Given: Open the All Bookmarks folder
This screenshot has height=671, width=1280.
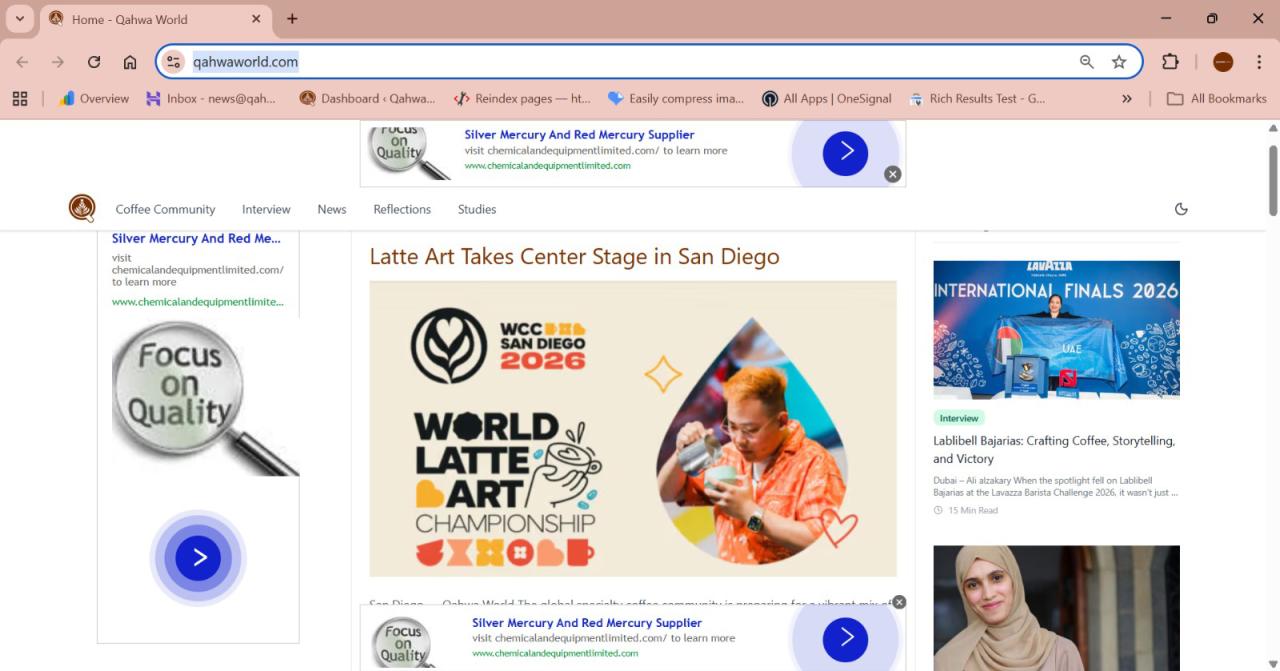Looking at the screenshot, I should point(1216,98).
